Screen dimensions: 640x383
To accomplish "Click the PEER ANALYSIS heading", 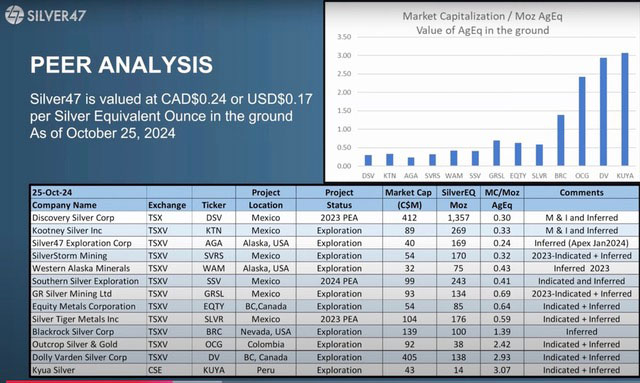I will point(121,65).
